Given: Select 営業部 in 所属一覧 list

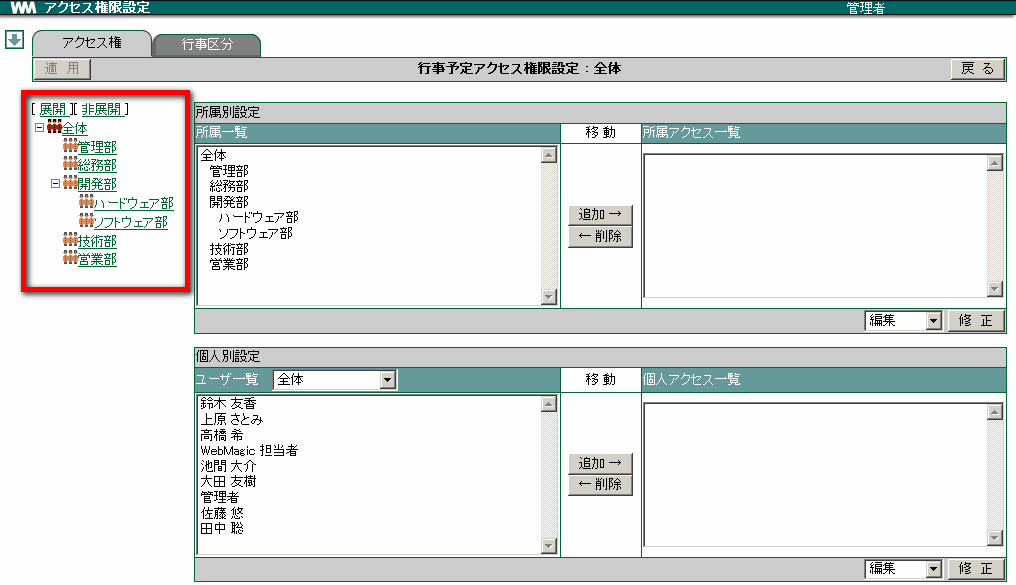Looking at the screenshot, I should coord(229,264).
